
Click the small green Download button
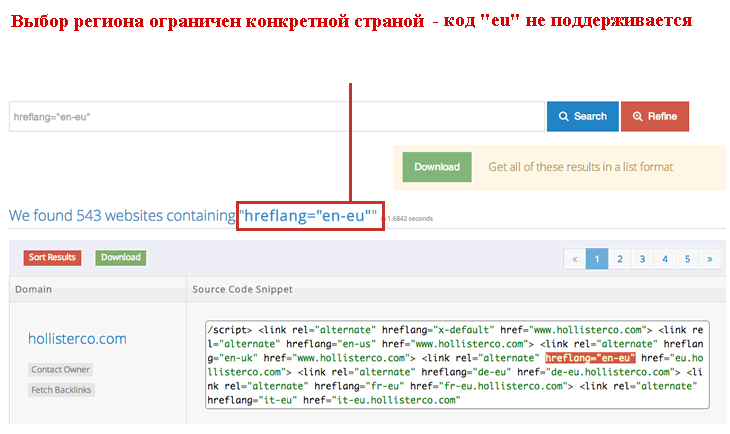(120, 257)
